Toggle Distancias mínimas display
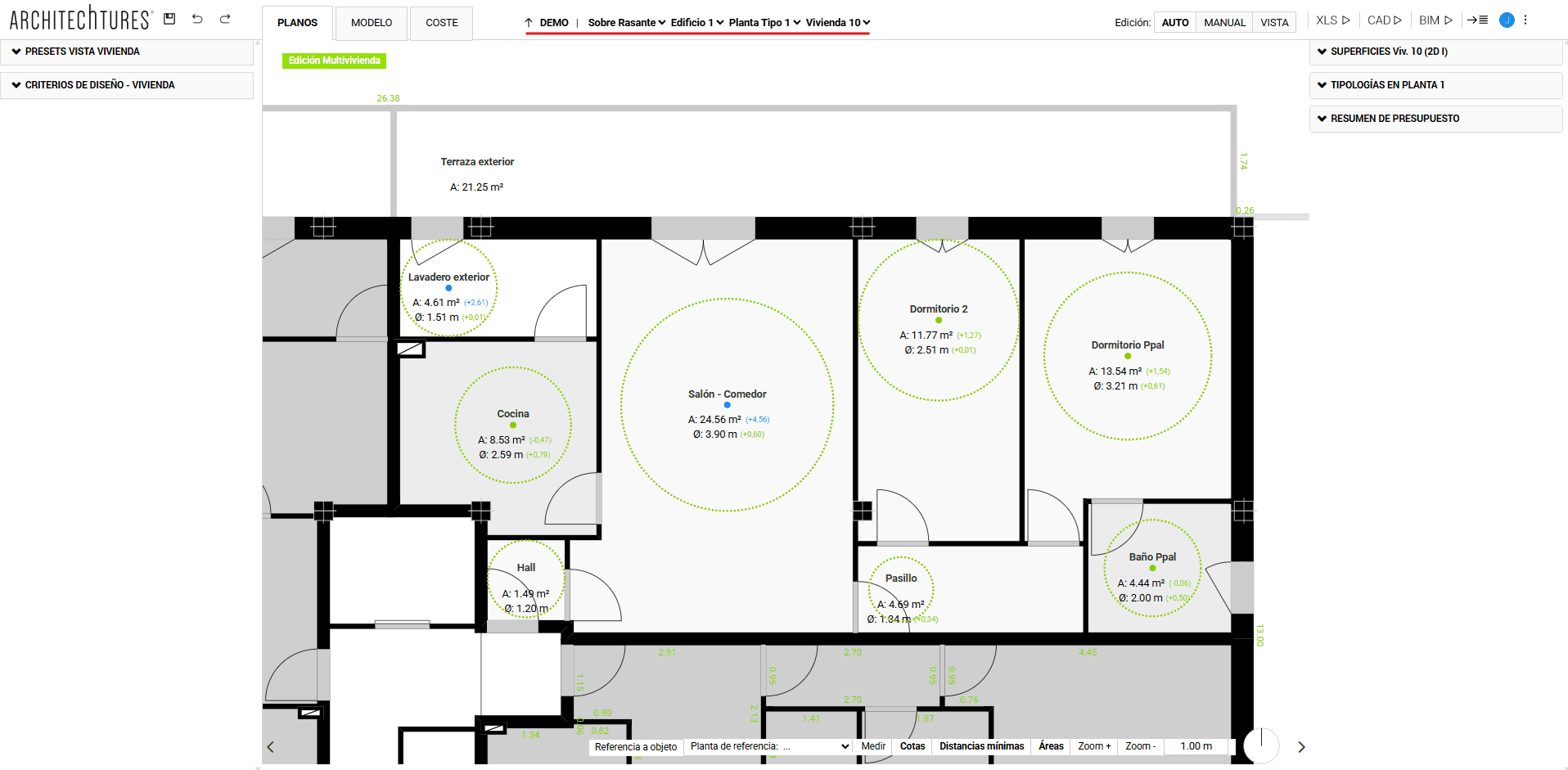This screenshot has height=770, width=1568. pyautogui.click(x=981, y=746)
